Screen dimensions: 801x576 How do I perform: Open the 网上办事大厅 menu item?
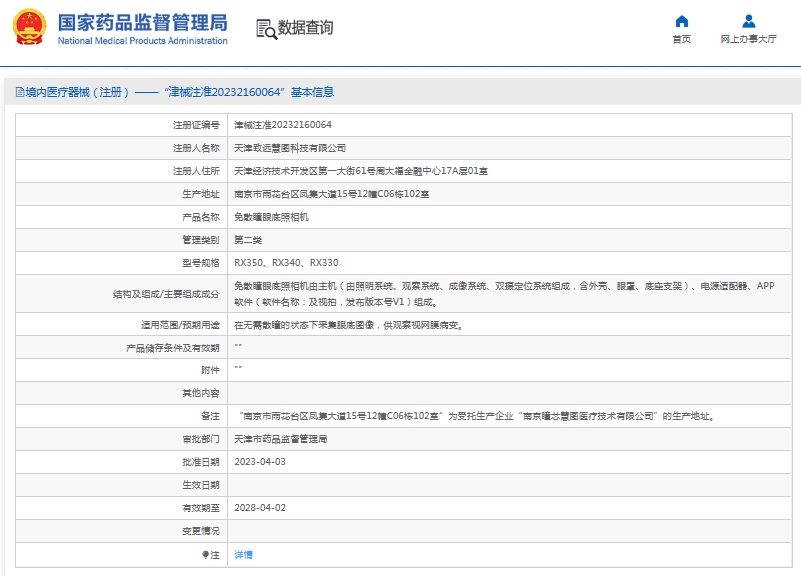(x=748, y=38)
